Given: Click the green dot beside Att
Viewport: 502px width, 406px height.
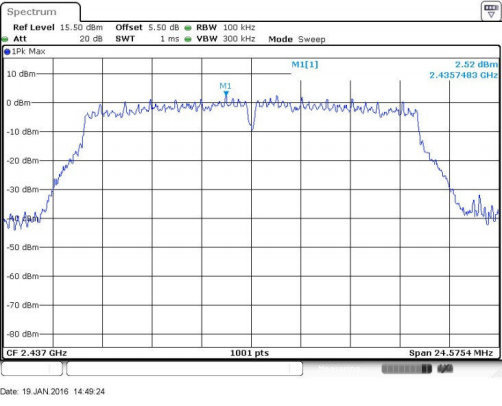Looking at the screenshot, I should (5, 39).
